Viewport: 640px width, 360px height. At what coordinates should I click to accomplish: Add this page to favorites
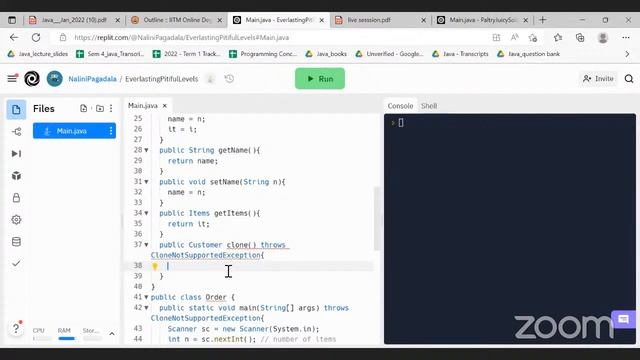[532, 38]
